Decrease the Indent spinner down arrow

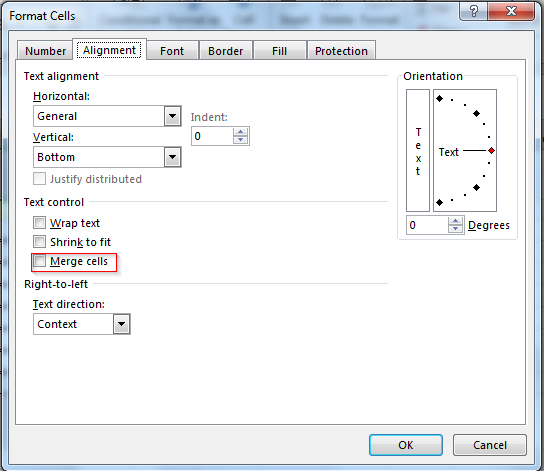click(x=240, y=139)
